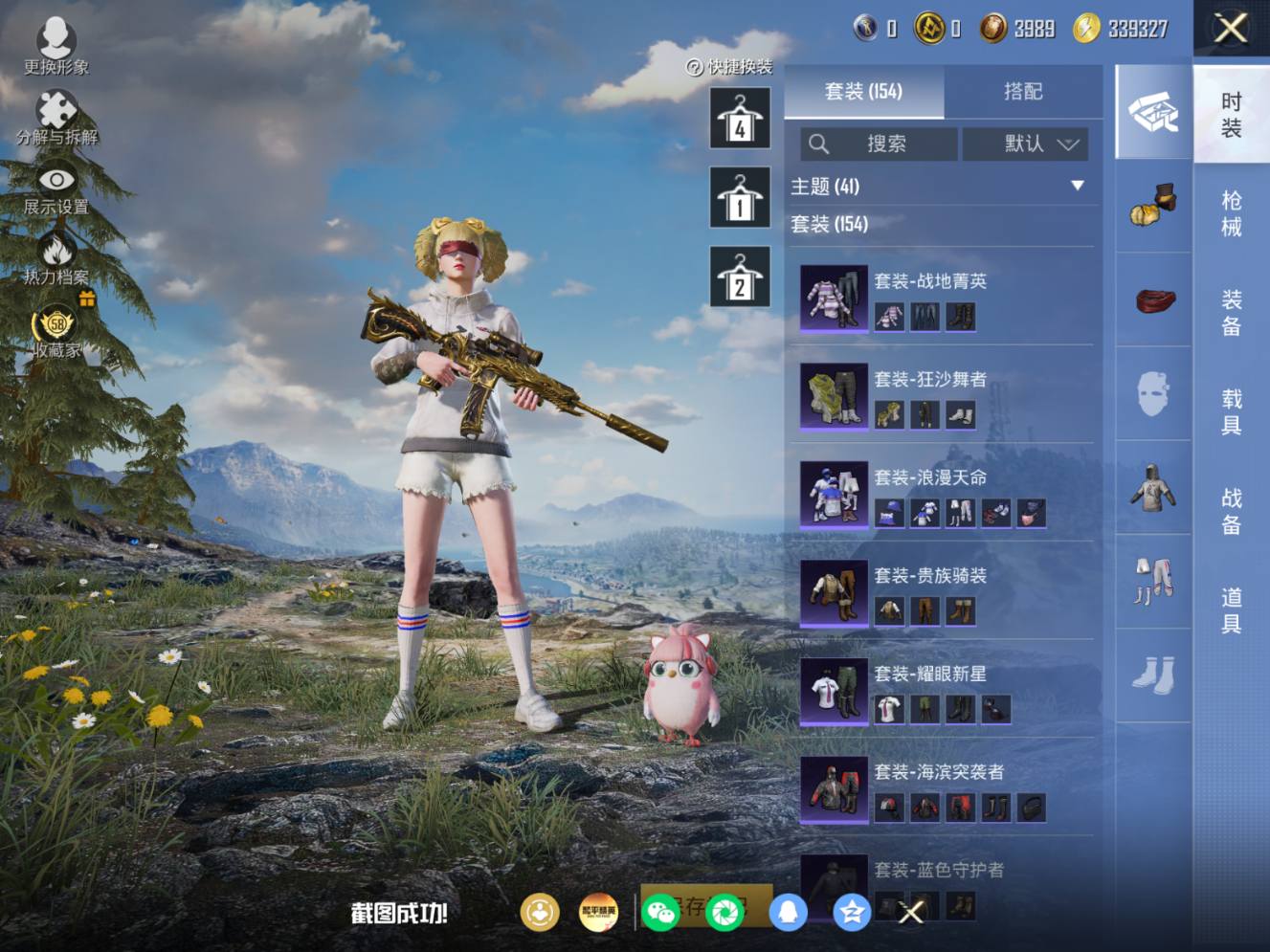The image size is (1270, 952).
Task: Select the red face accessory category icon
Action: click(1154, 299)
